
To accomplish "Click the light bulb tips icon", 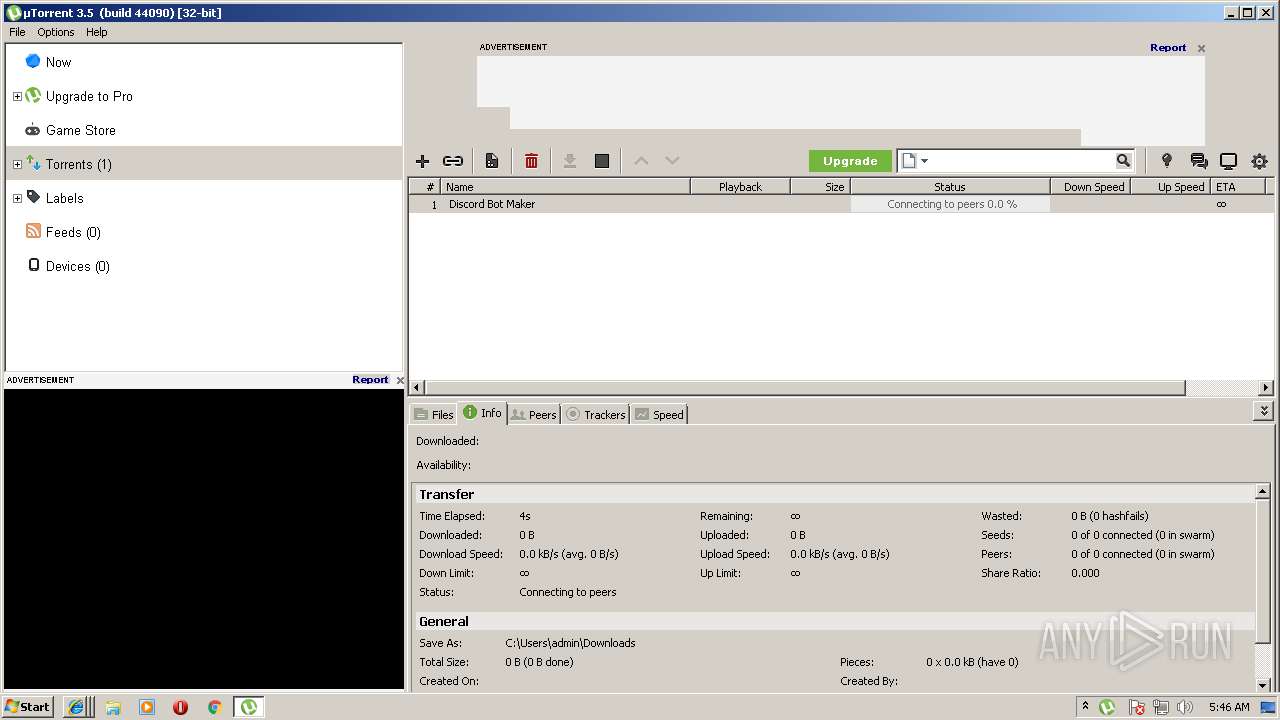I will click(x=1166, y=160).
